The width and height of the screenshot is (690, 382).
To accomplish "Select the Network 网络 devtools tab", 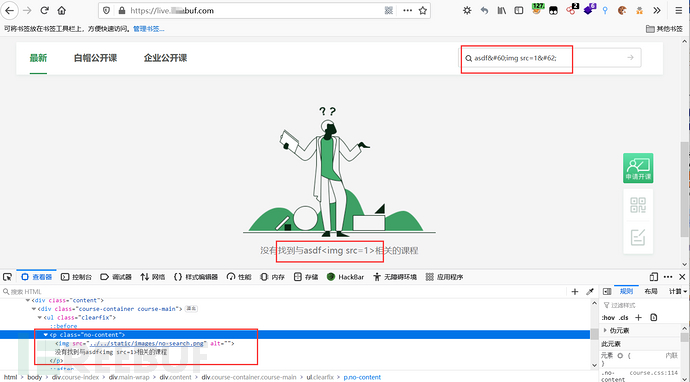I will [153, 277].
